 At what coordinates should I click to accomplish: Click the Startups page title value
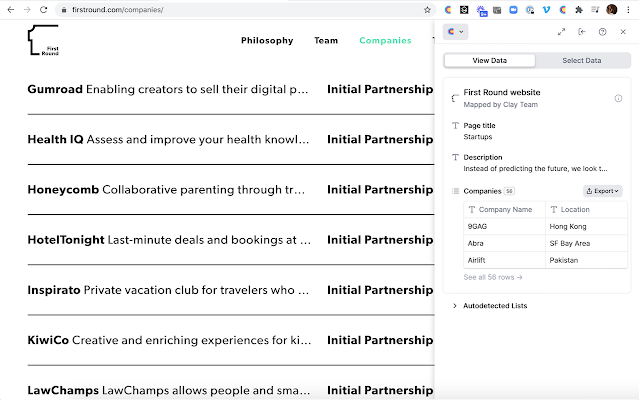coord(478,137)
